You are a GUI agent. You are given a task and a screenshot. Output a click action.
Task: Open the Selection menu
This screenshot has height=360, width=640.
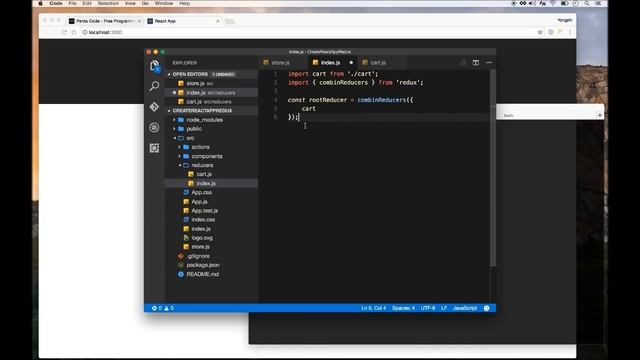(108, 3)
